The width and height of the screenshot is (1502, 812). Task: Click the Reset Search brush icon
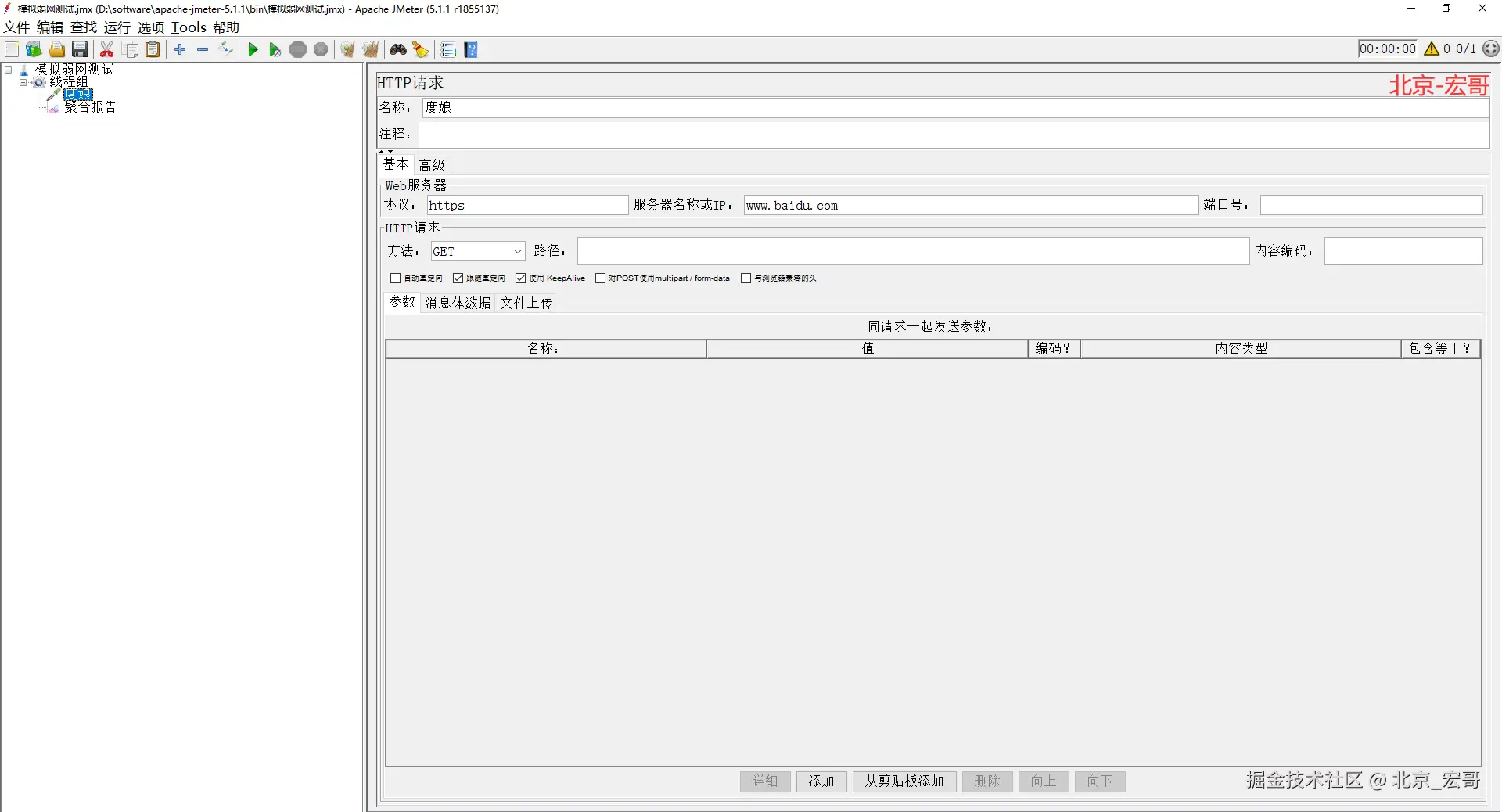pos(421,50)
